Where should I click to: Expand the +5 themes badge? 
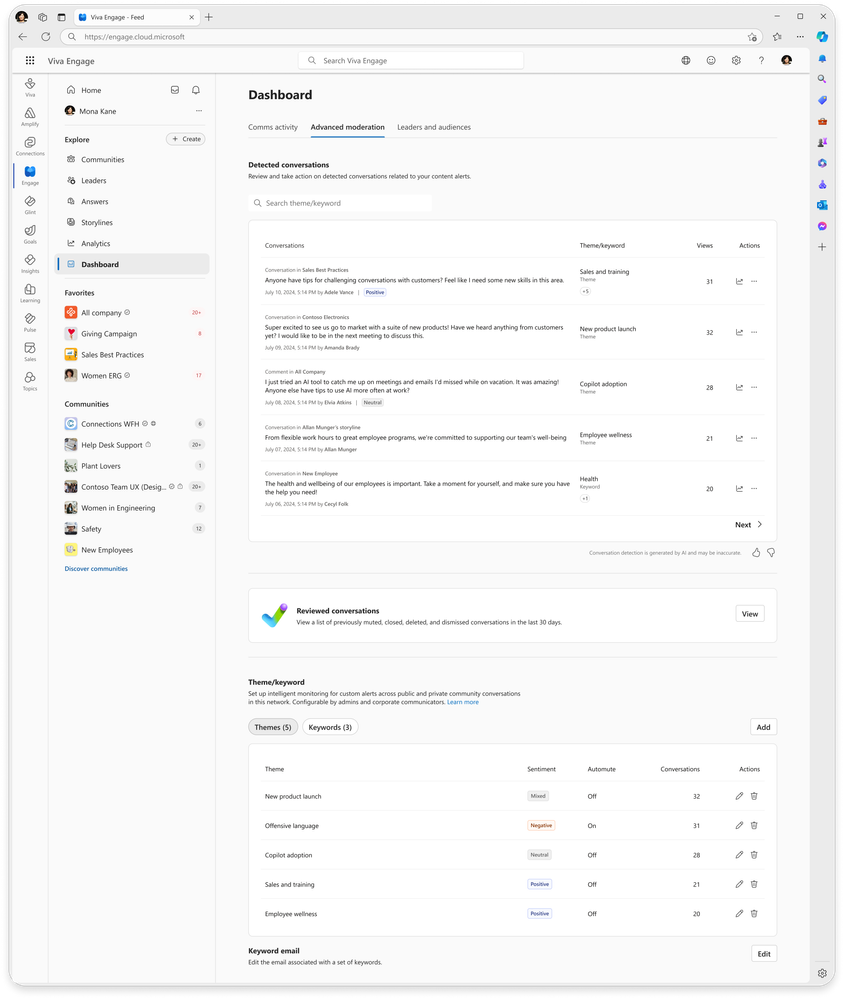(585, 292)
